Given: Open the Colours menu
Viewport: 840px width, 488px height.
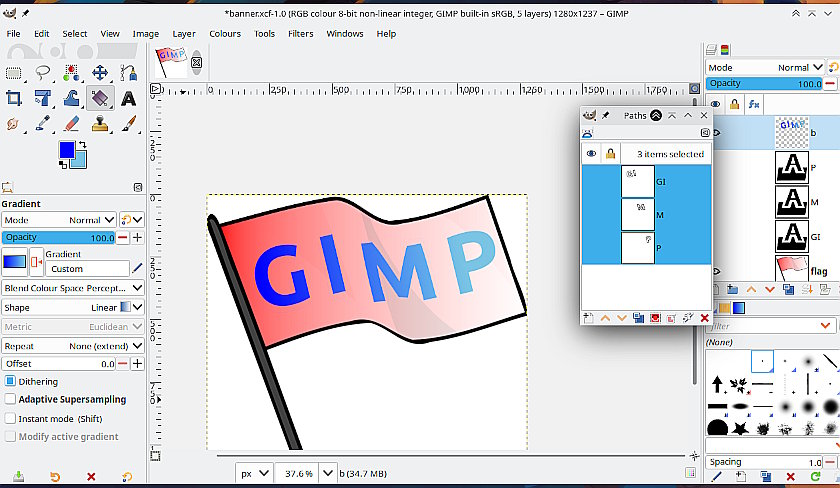Looking at the screenshot, I should 225,33.
